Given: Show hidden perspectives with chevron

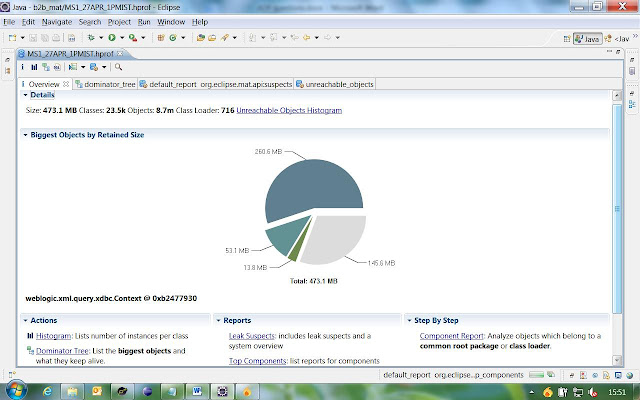Looking at the screenshot, I should pos(635,36).
